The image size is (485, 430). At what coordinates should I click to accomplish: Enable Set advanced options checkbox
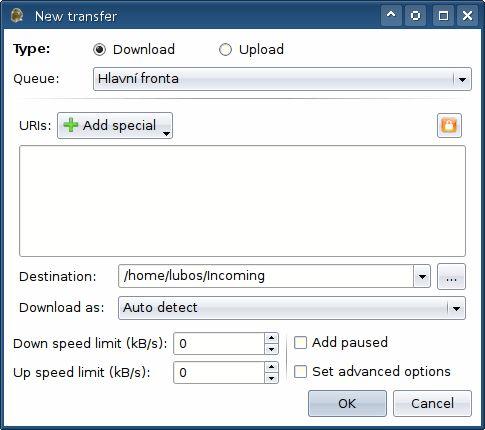click(x=300, y=372)
